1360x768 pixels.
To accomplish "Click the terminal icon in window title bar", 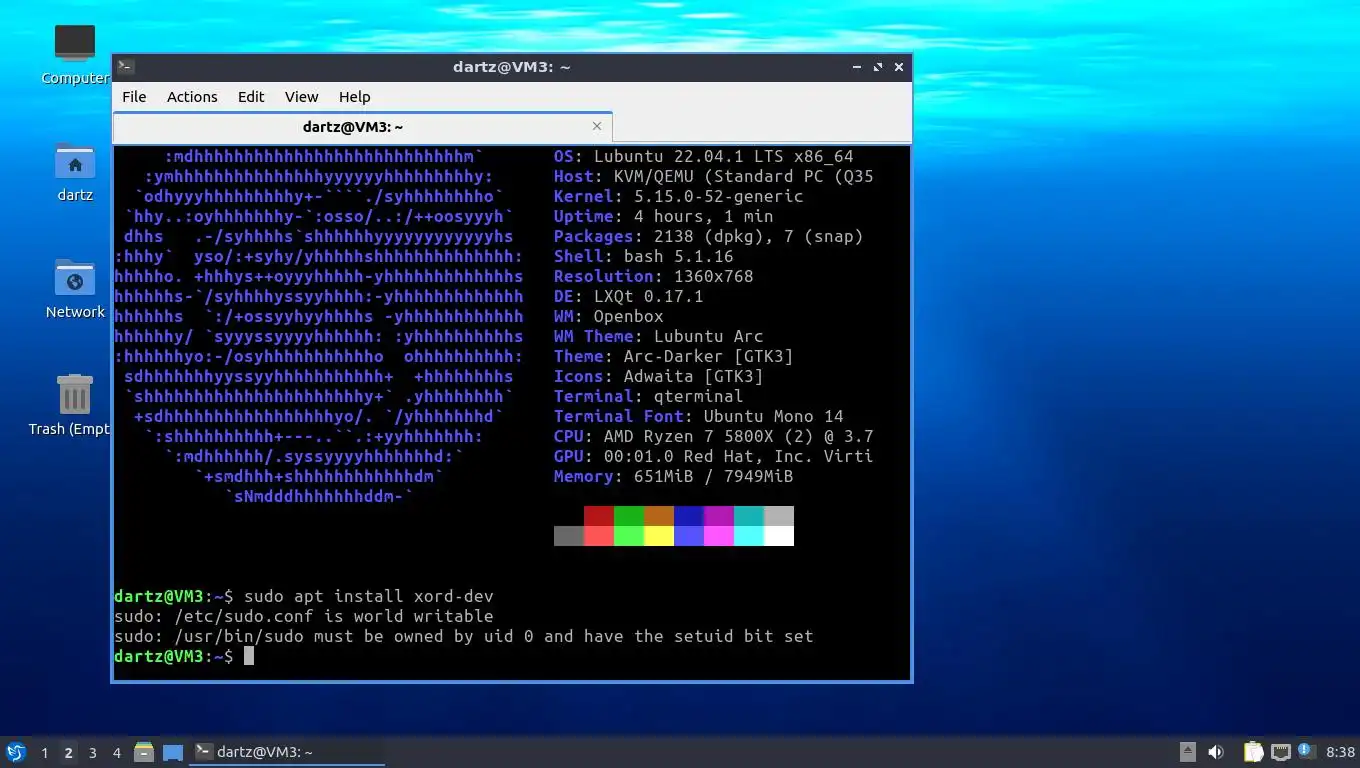I will [126, 67].
